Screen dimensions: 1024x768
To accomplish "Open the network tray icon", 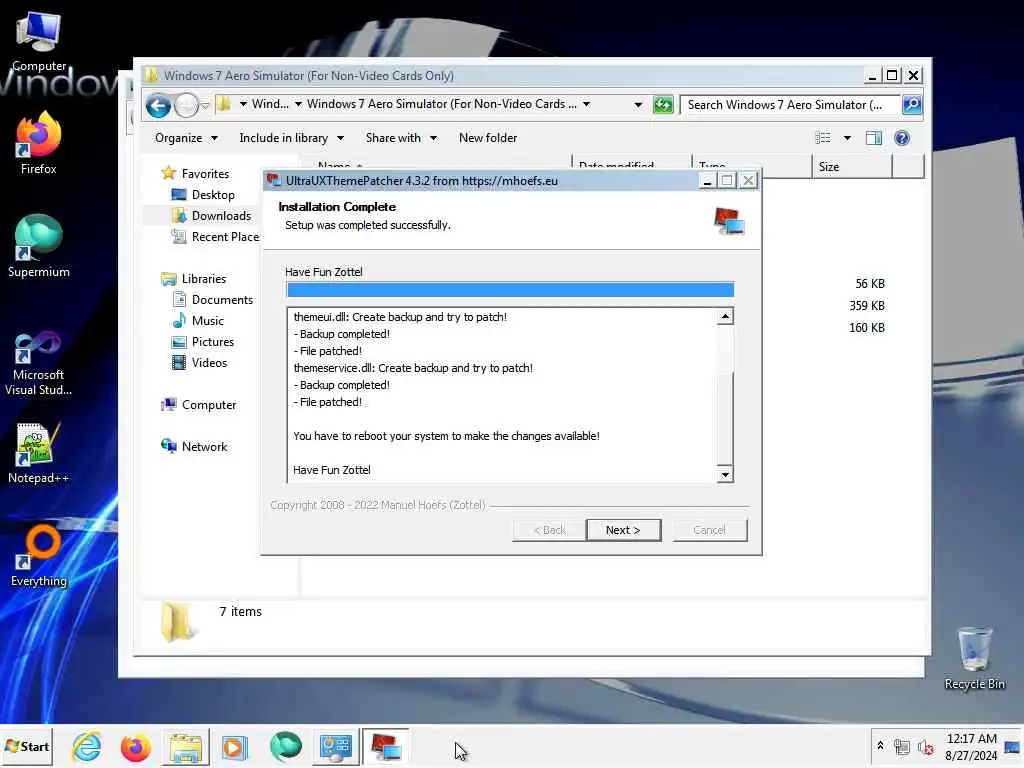I will click(902, 746).
